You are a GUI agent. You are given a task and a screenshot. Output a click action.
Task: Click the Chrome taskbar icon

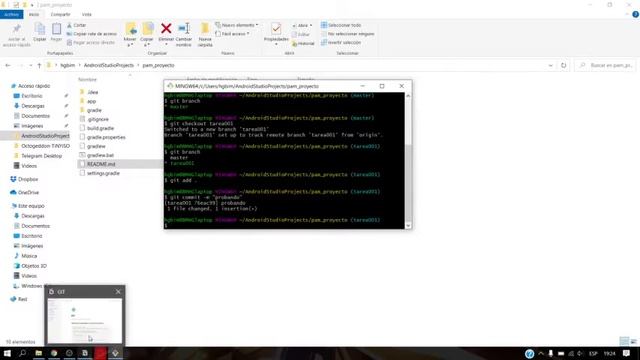click(x=54, y=353)
